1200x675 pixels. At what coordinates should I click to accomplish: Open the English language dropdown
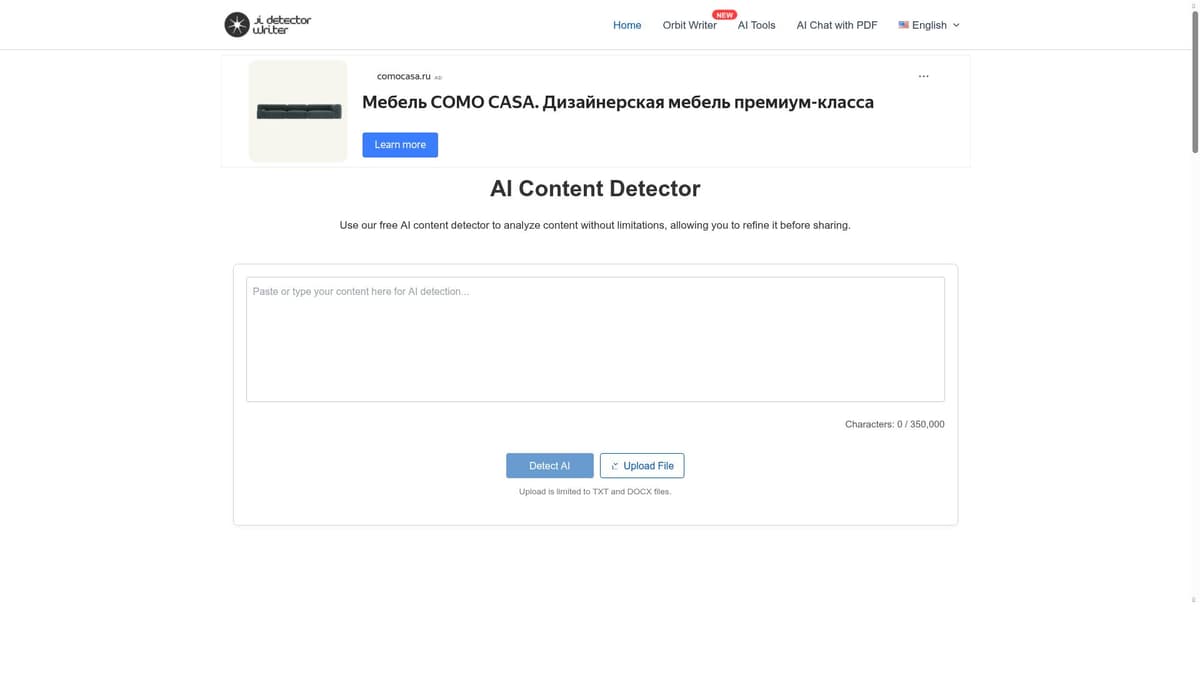point(928,24)
